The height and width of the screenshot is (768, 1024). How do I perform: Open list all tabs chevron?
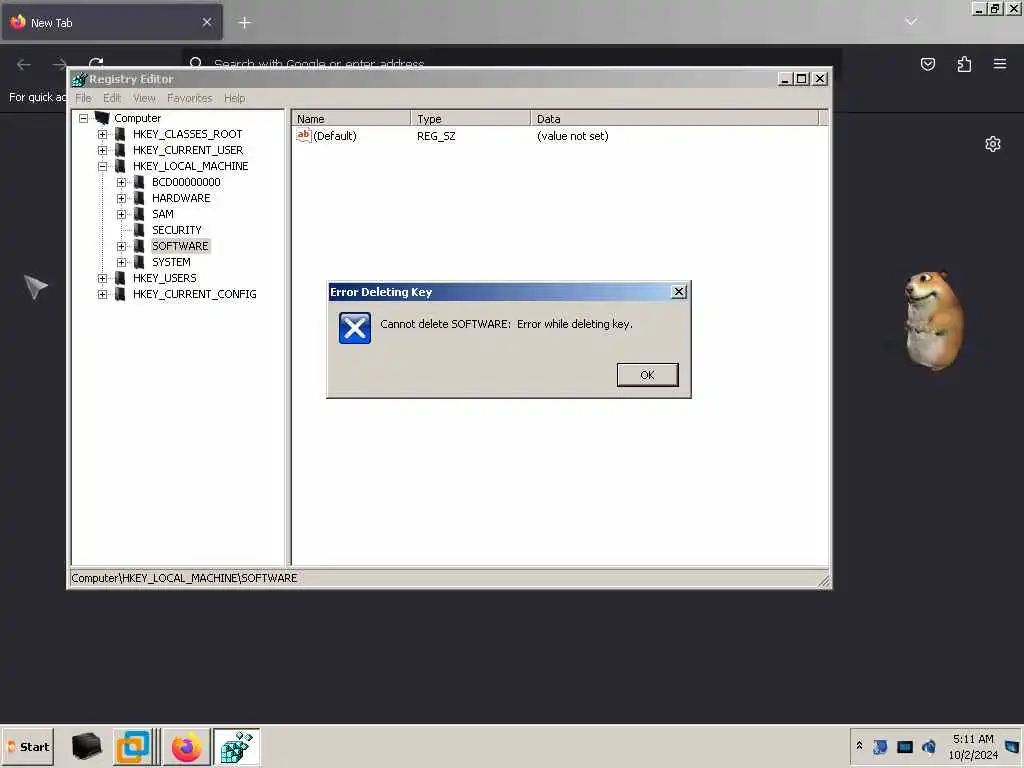tap(911, 22)
